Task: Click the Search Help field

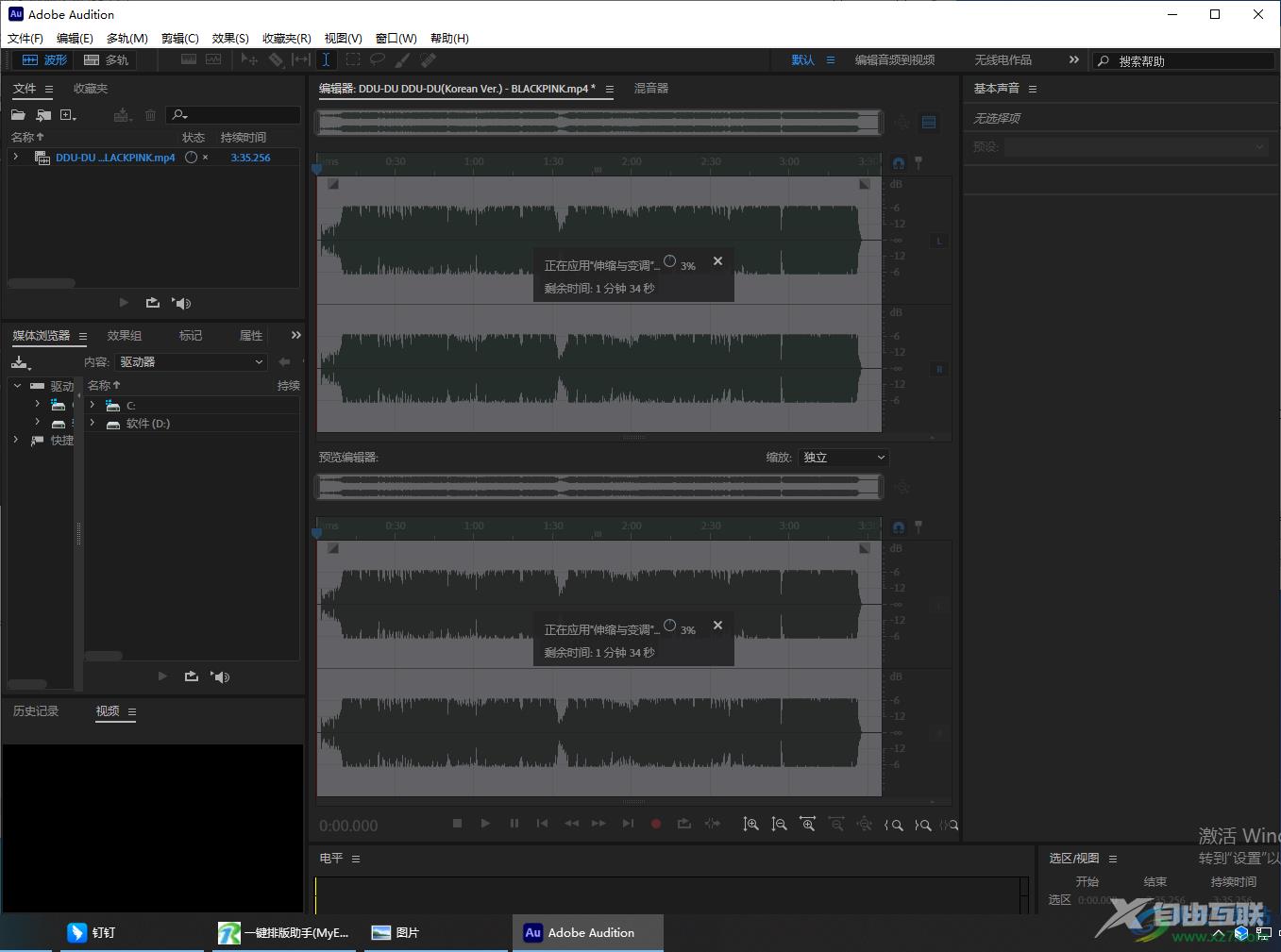Action: pyautogui.click(x=1184, y=60)
